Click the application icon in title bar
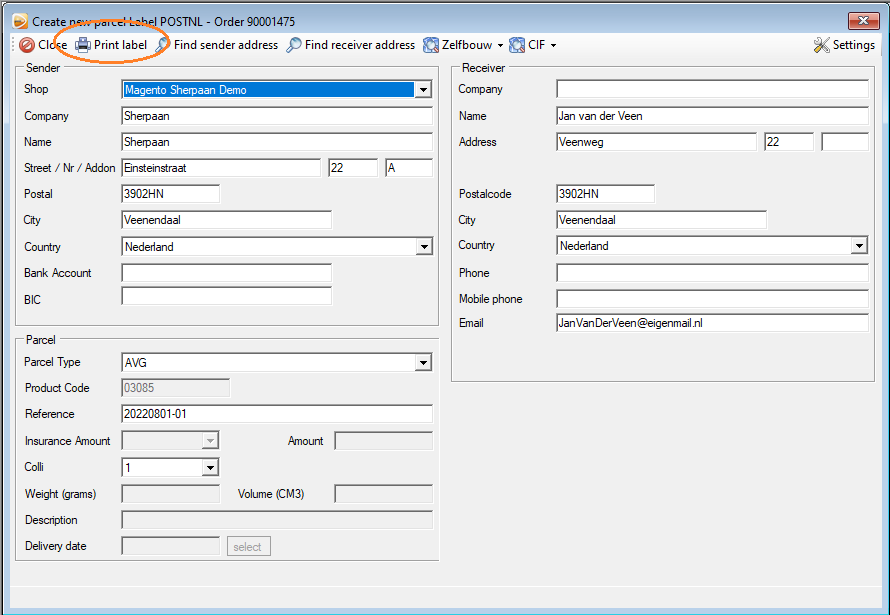Viewport: 890px width, 615px height. coord(20,21)
